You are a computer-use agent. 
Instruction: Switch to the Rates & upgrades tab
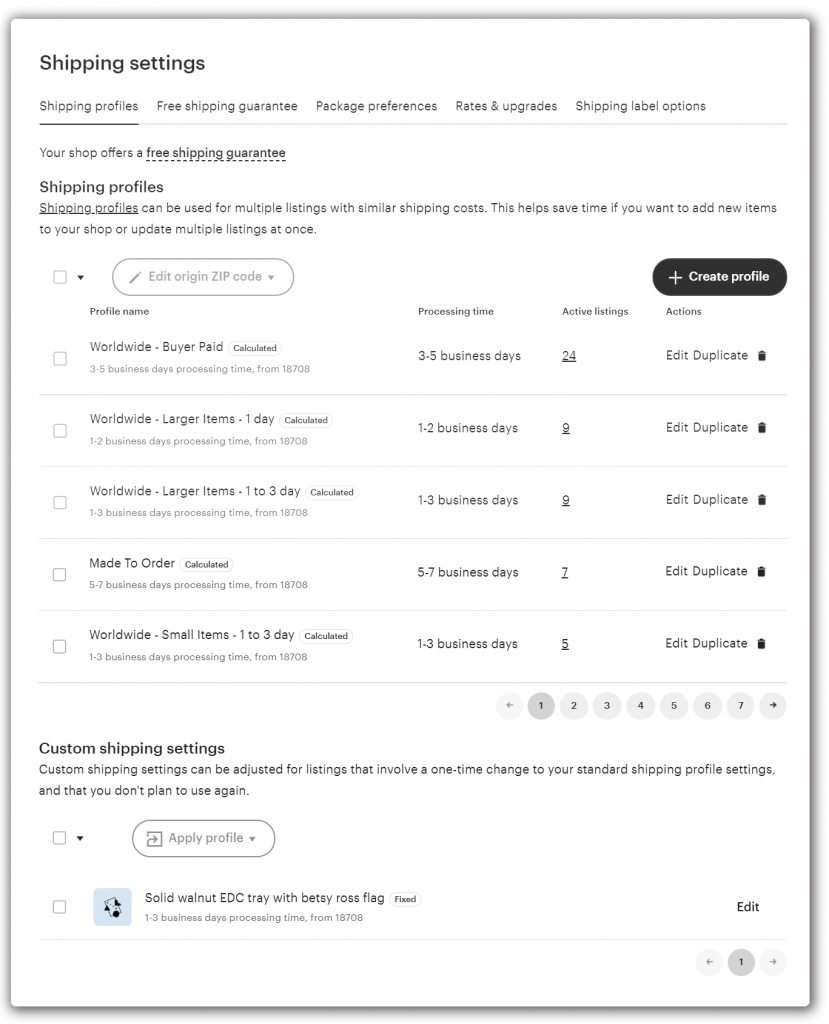506,106
